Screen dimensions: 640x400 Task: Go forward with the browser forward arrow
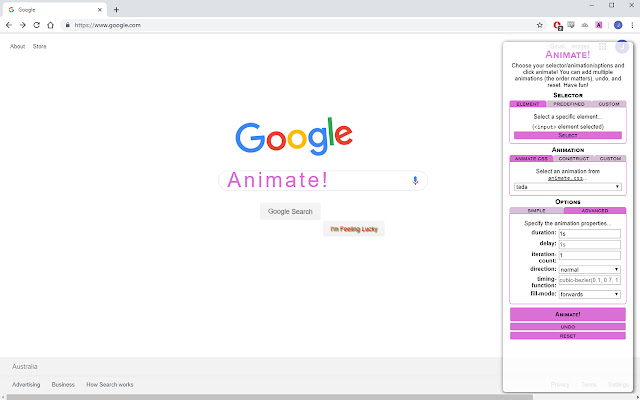[22, 25]
